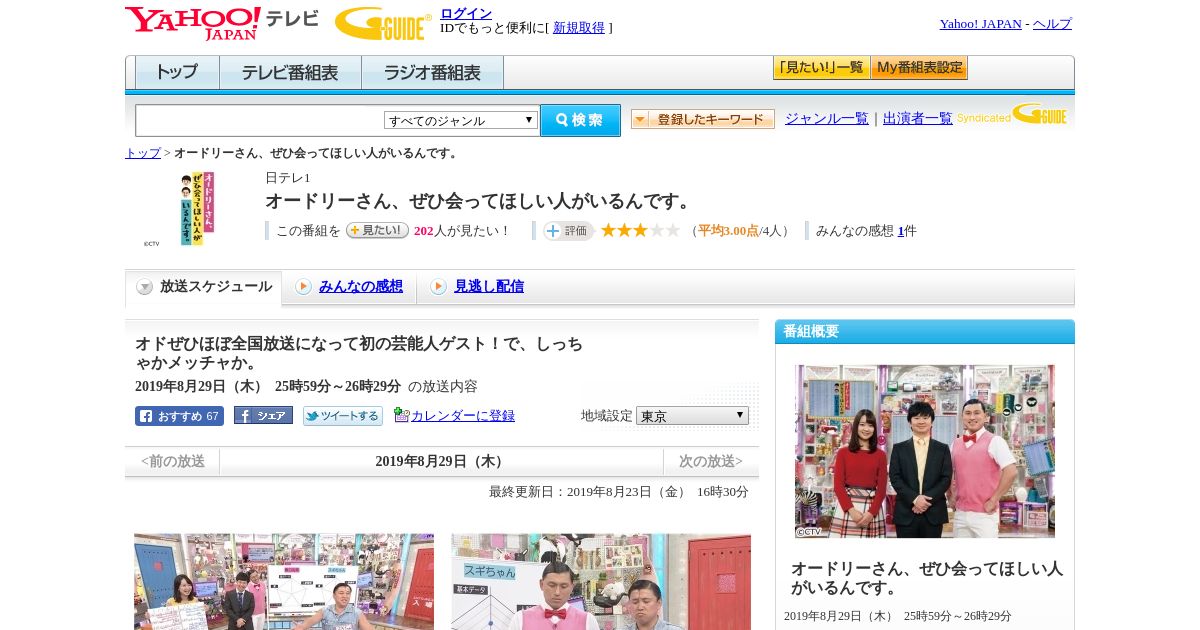
Task: Click the Yahoo! Japan TV logo
Action: click(x=222, y=23)
